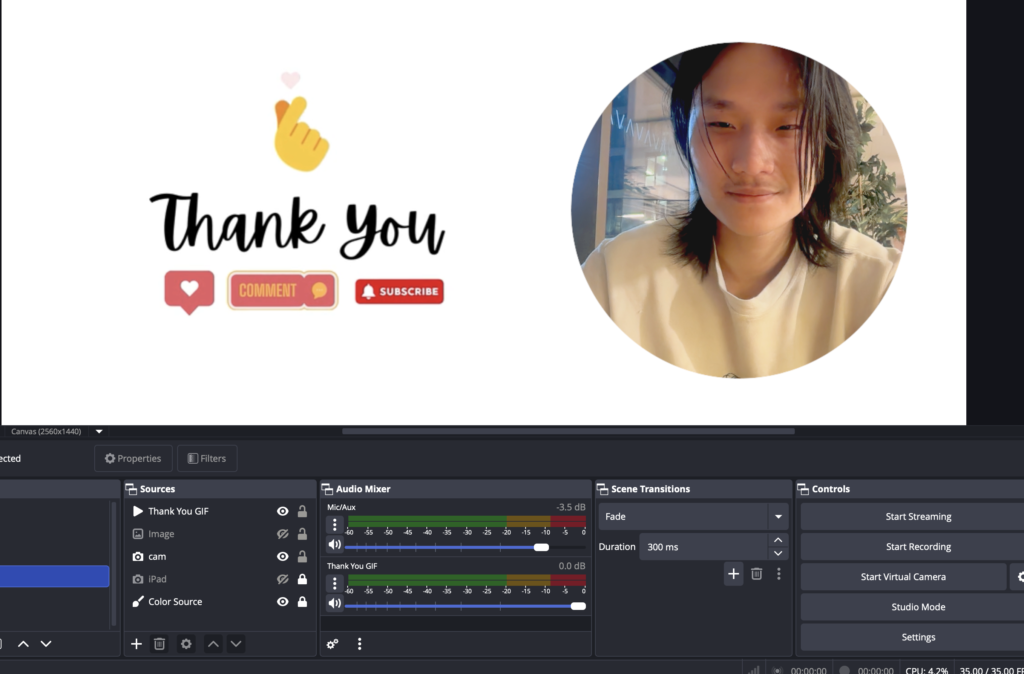Click Start Recording

(x=918, y=547)
